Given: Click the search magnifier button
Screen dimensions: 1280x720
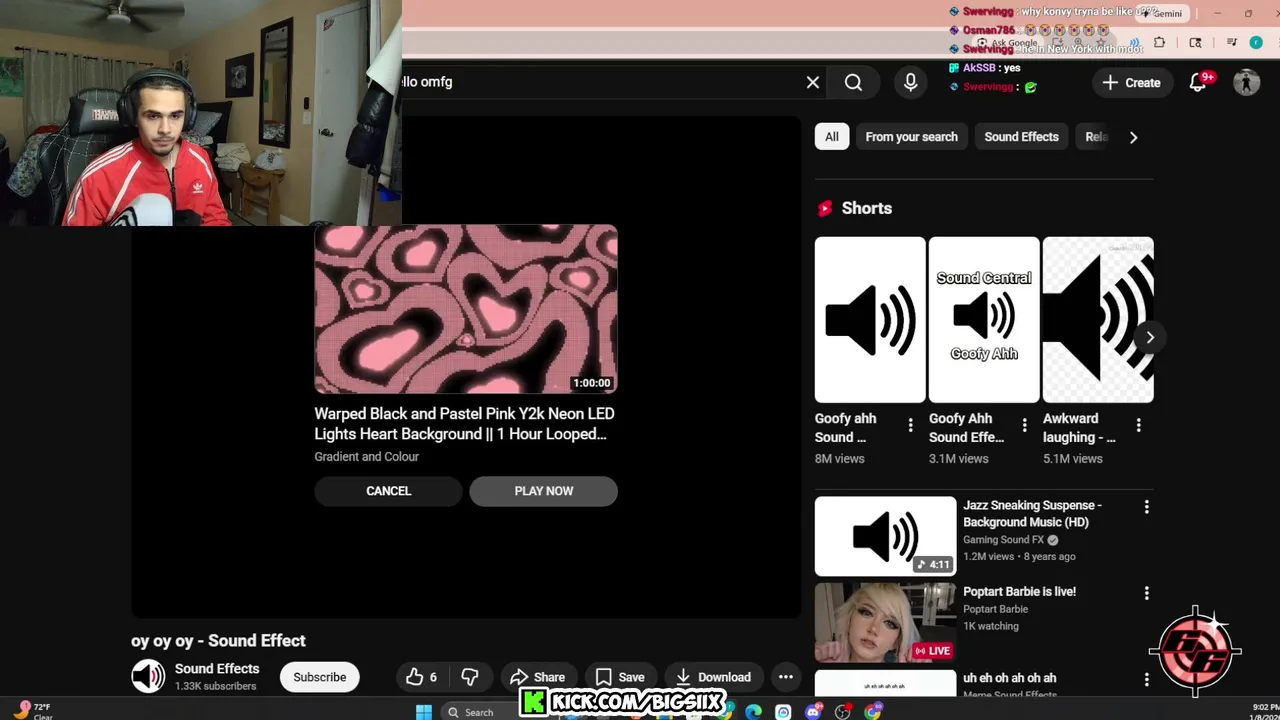Looking at the screenshot, I should (x=853, y=83).
